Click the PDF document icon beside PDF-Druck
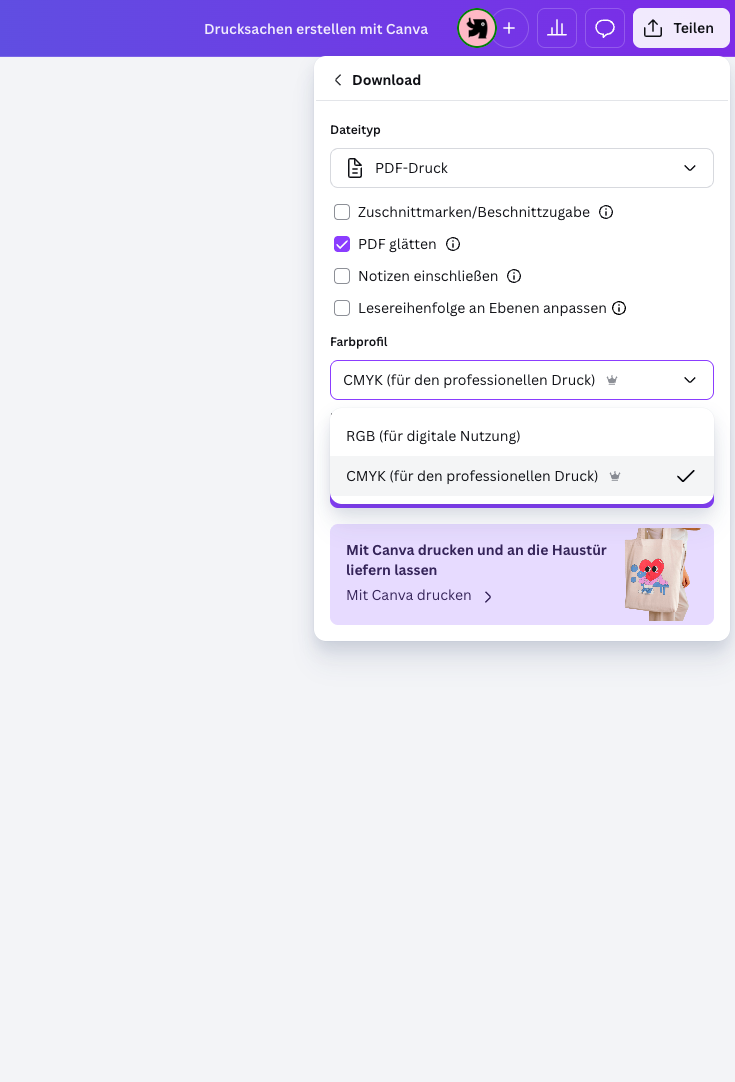735x1082 pixels. [355, 167]
